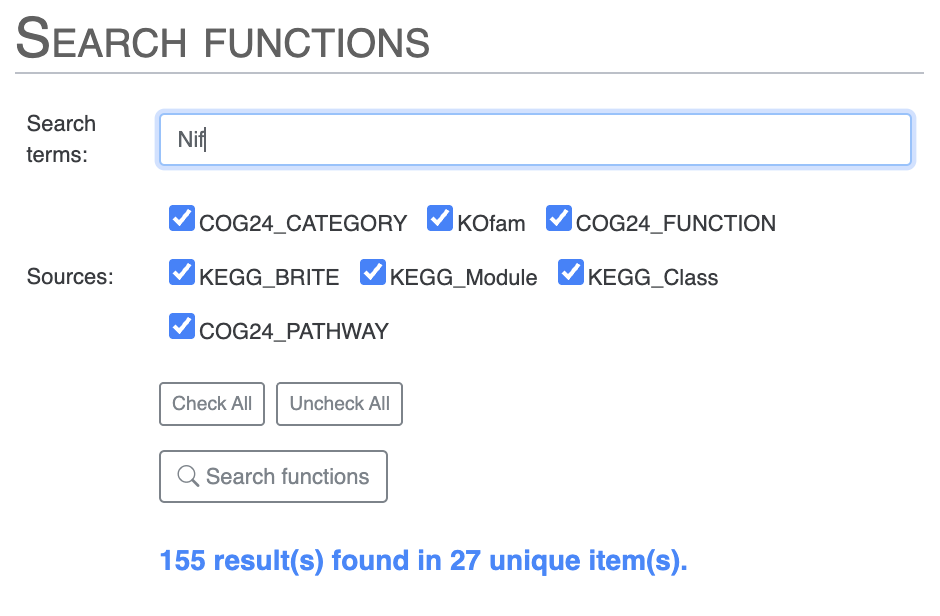Image resolution: width=940 pixels, height=616 pixels.
Task: Turn off the KEGG_Class checkbox
Action: (571, 272)
